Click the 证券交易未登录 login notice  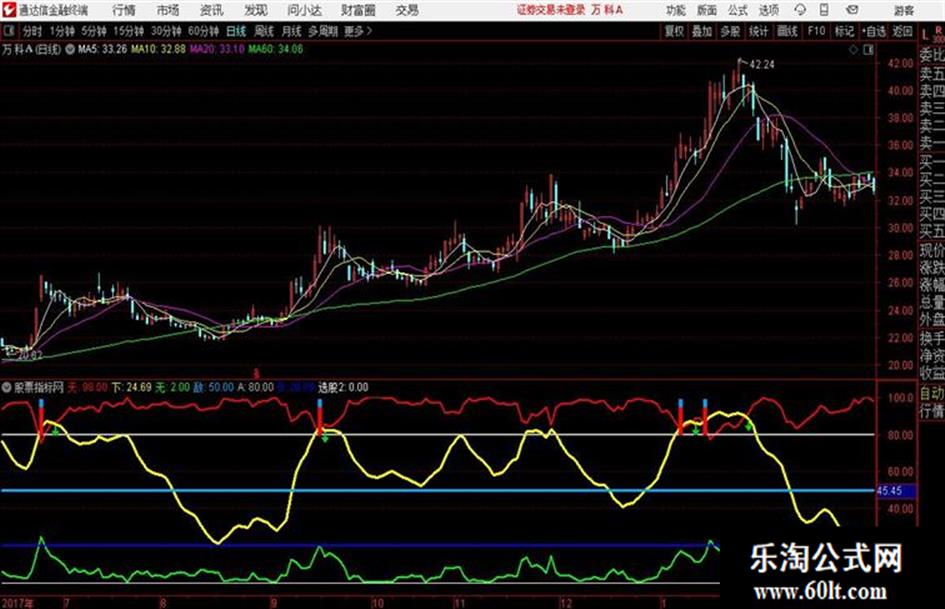point(551,10)
